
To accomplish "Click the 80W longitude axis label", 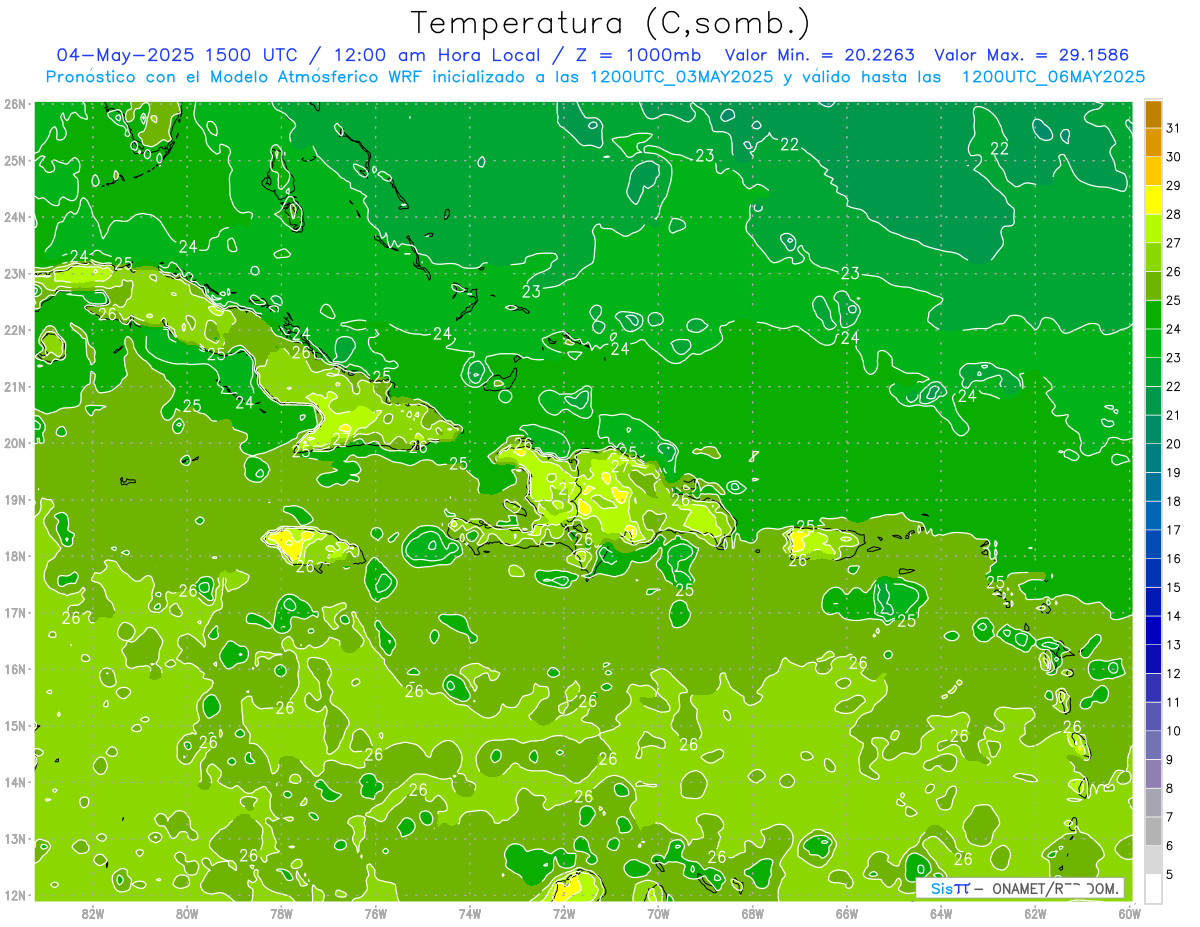I will click(x=187, y=914).
